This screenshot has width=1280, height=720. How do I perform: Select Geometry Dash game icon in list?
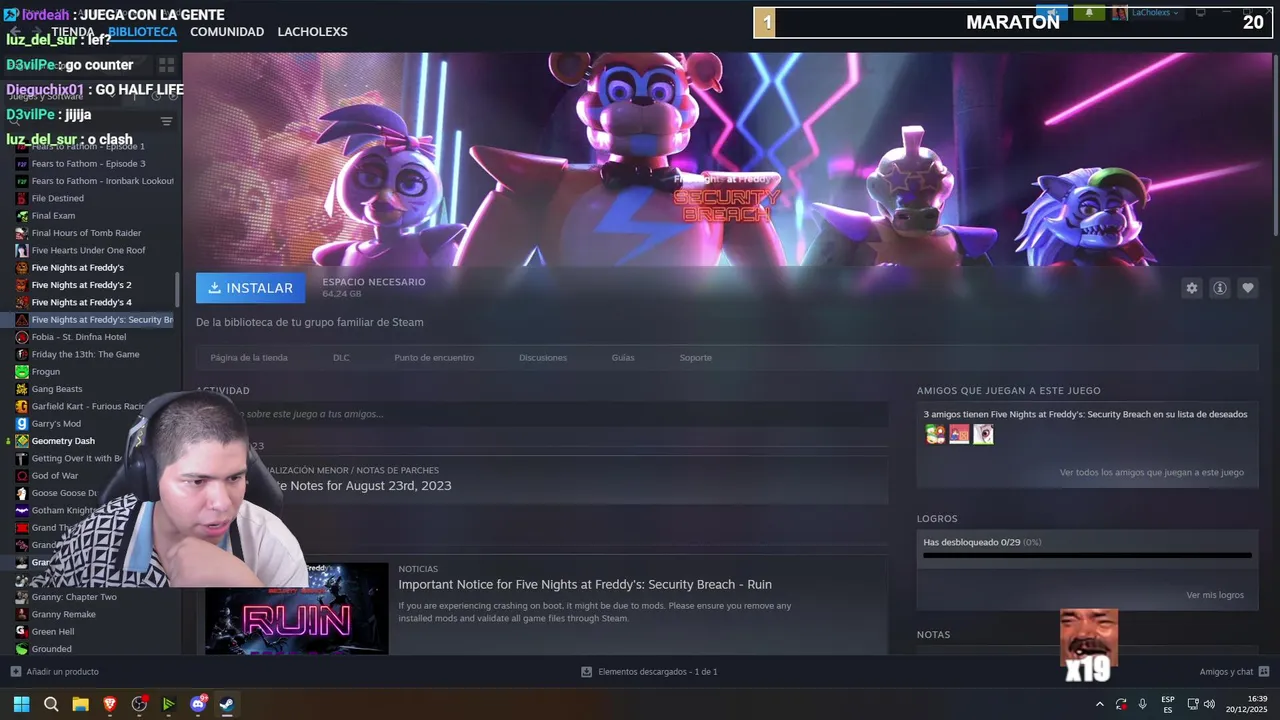(x=22, y=441)
